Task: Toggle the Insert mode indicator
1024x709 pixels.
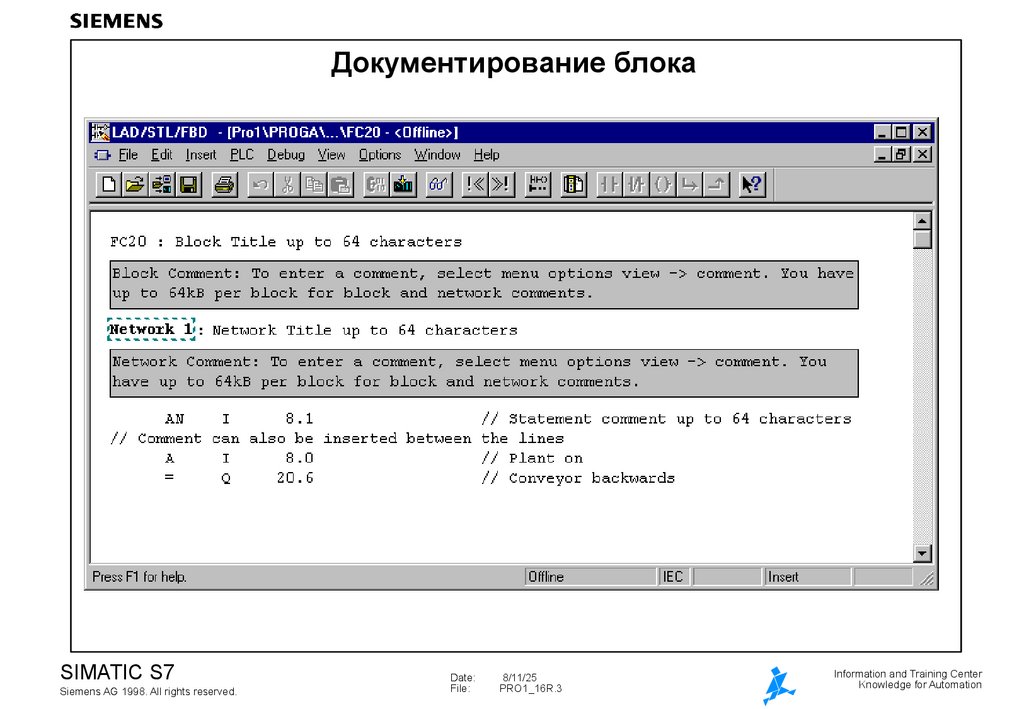Action: pos(790,576)
